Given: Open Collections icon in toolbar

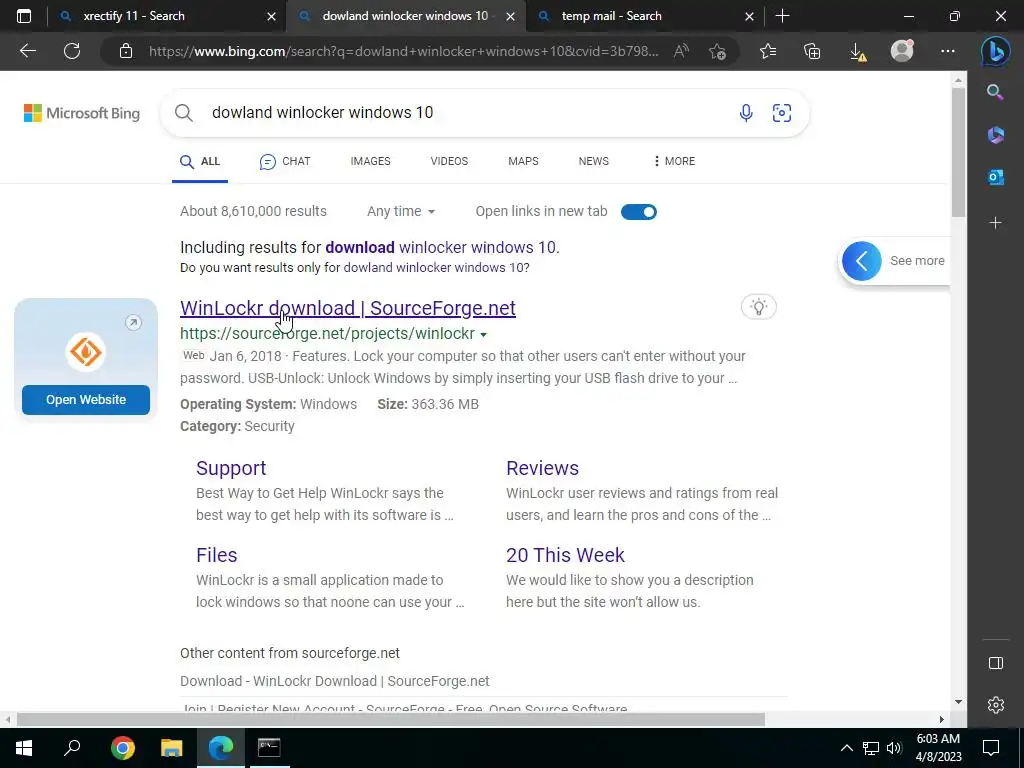Looking at the screenshot, I should (812, 51).
